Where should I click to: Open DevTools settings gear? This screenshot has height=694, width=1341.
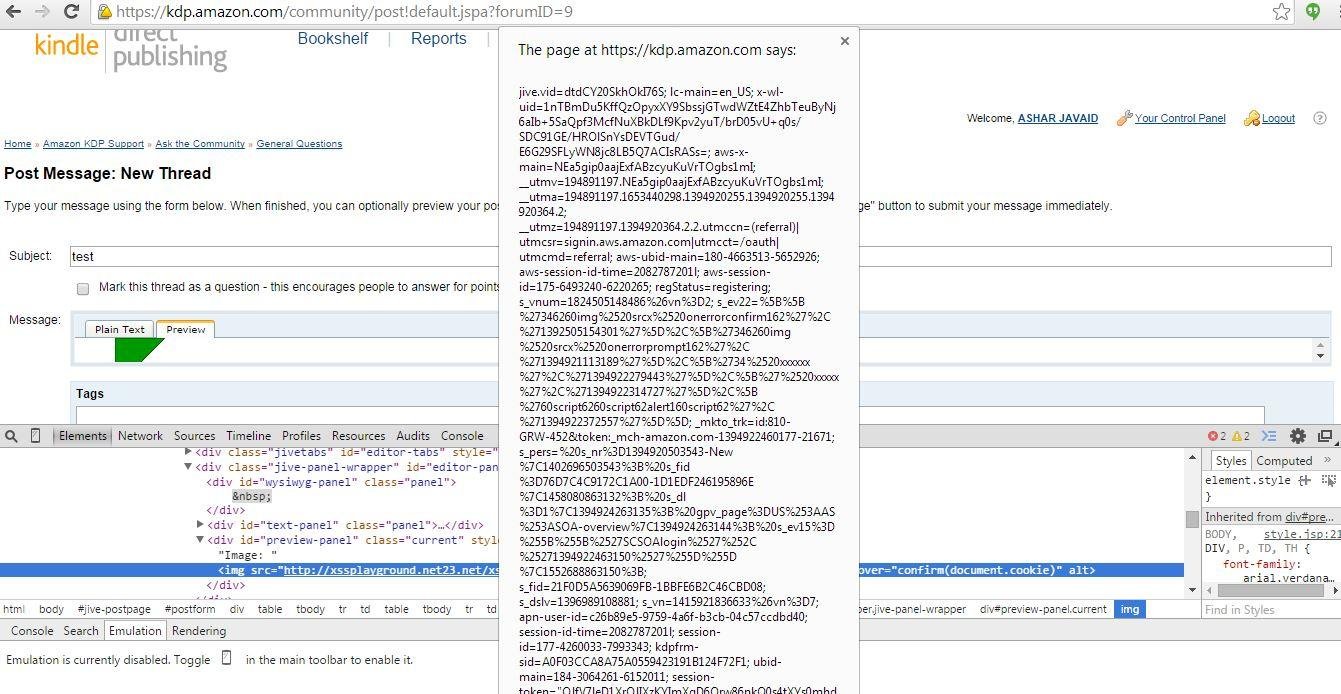coord(1298,436)
